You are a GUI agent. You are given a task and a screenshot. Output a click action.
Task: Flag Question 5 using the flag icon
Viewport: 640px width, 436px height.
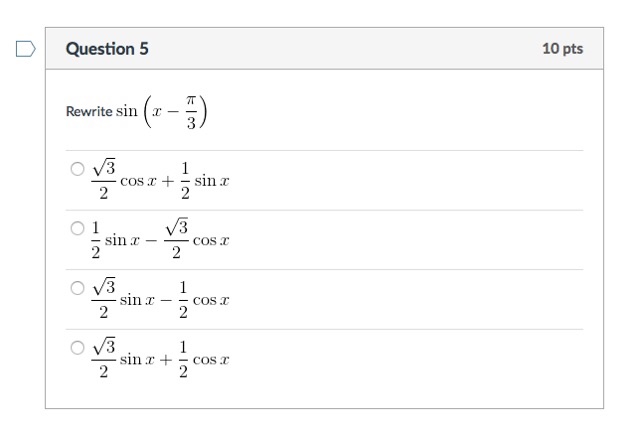pyautogui.click(x=26, y=49)
